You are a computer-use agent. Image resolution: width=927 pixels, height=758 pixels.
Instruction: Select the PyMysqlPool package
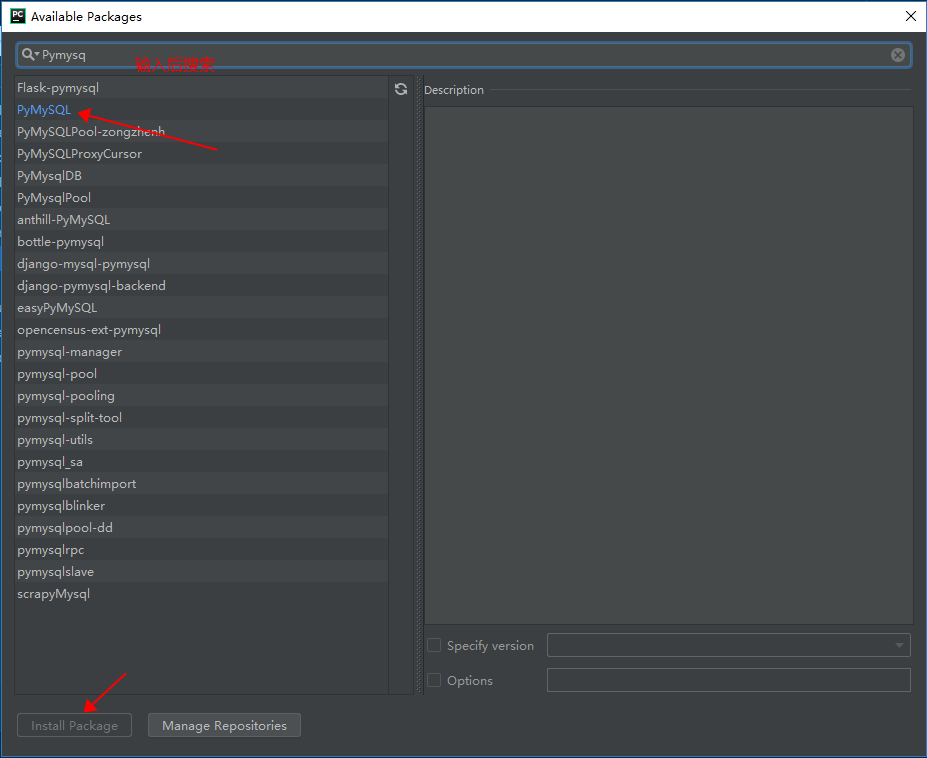pyautogui.click(x=202, y=197)
